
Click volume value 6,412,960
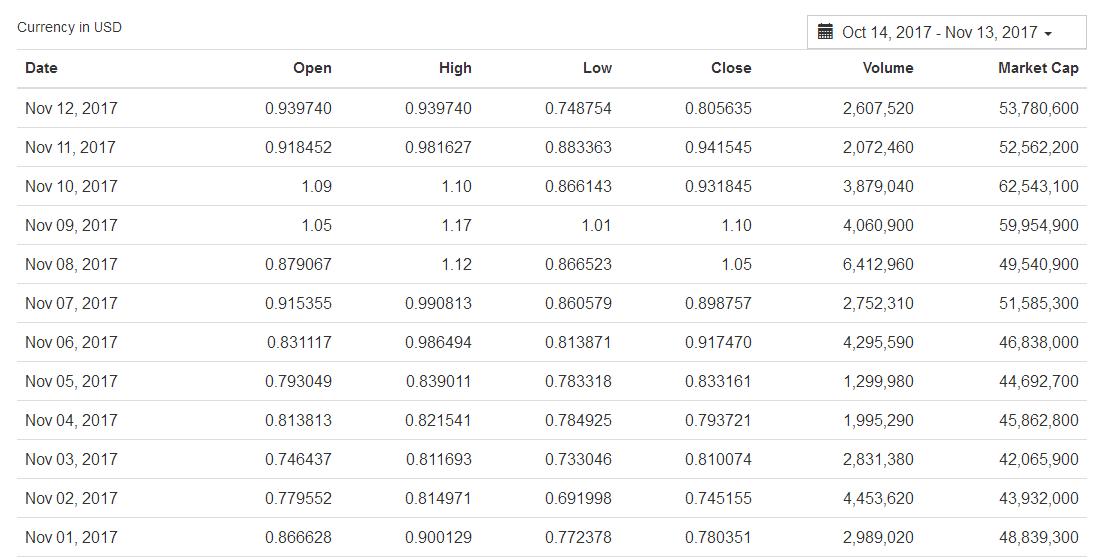878,264
